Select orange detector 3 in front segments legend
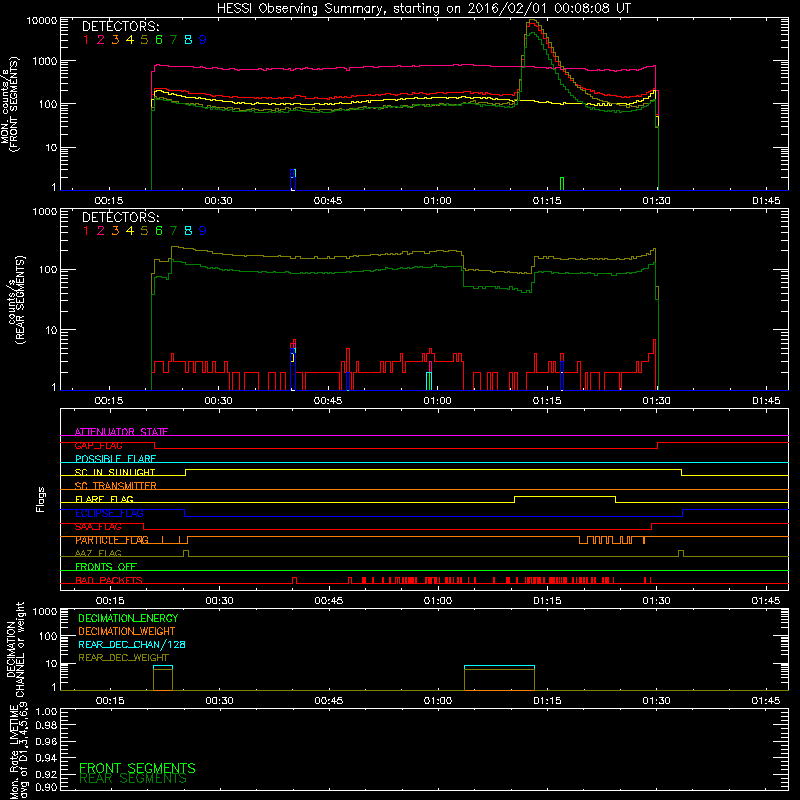 pos(115,40)
